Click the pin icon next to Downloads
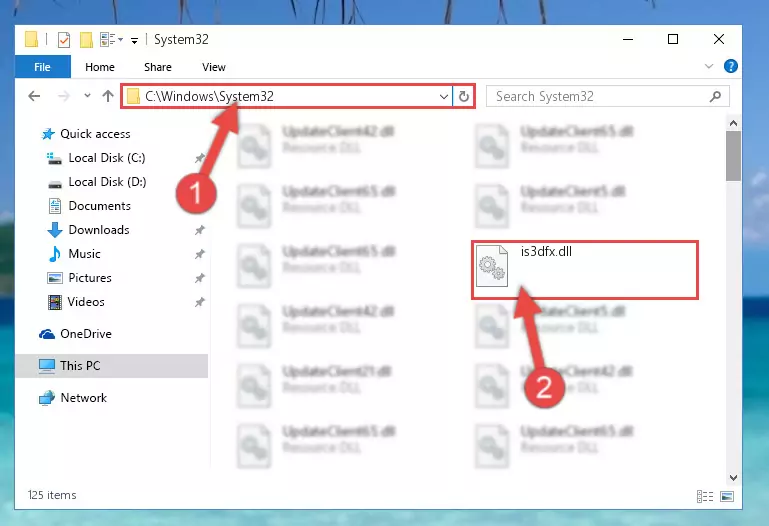769x526 pixels. coord(200,230)
